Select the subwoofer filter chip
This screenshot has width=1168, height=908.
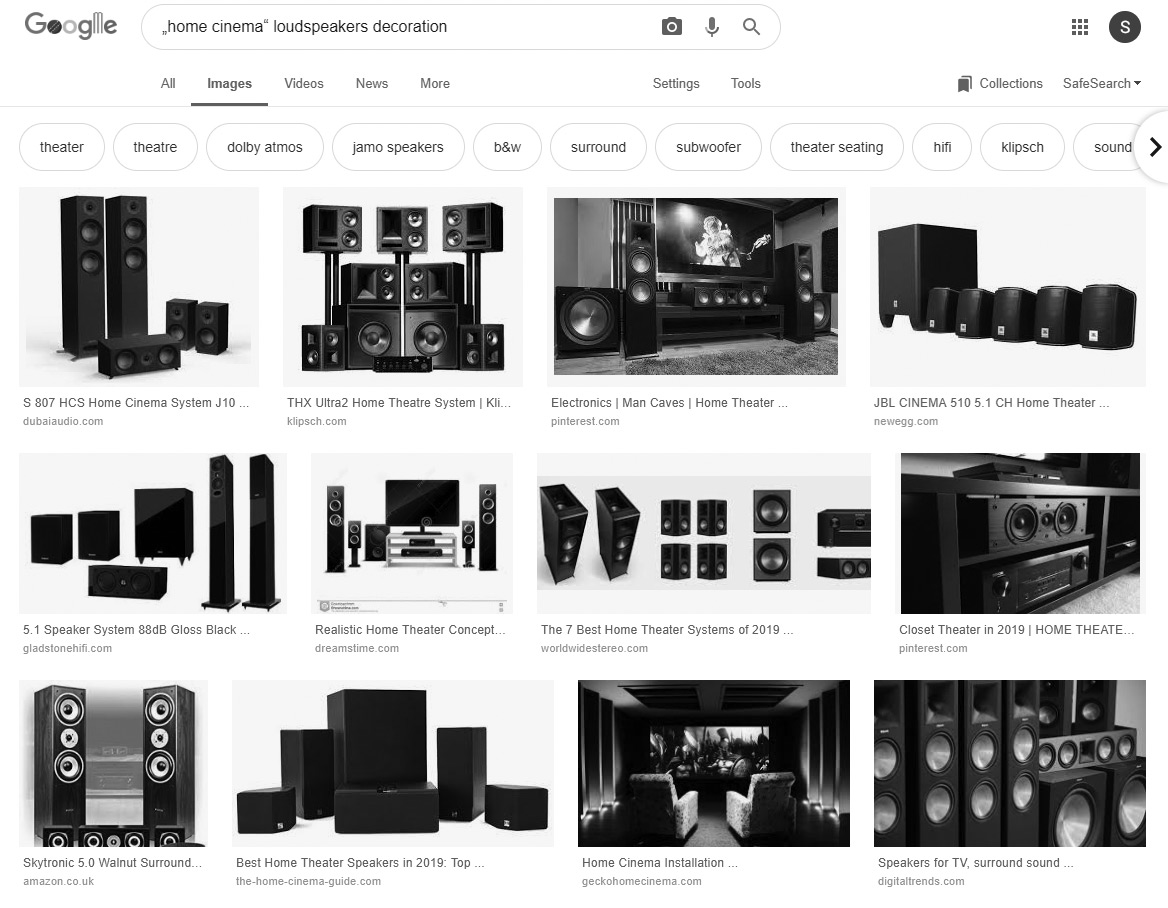coord(708,147)
